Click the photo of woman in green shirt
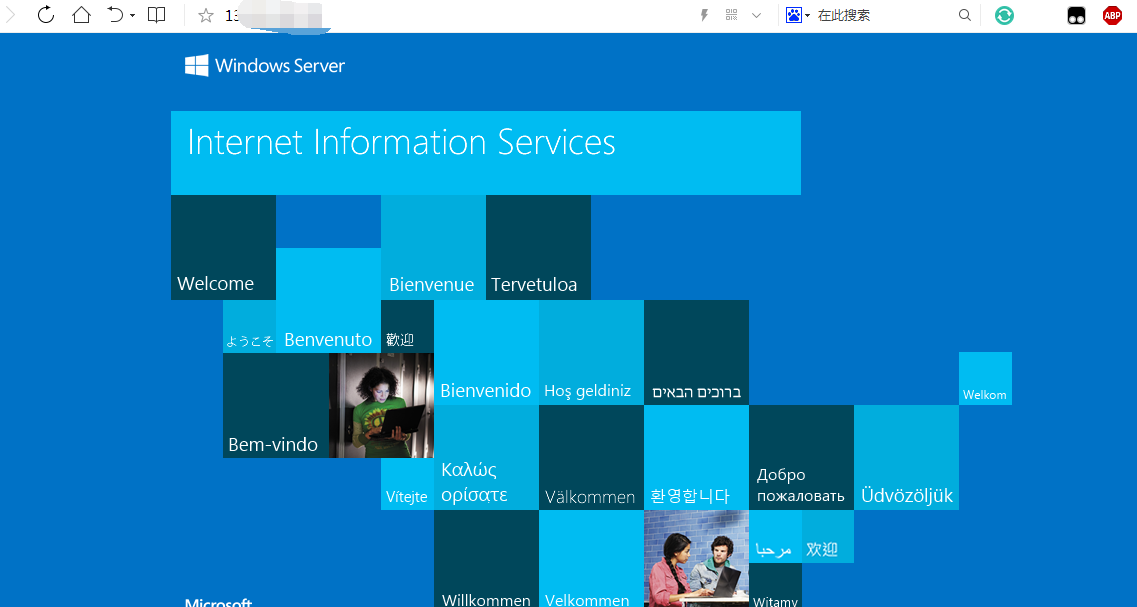1137x607 pixels. tap(381, 405)
